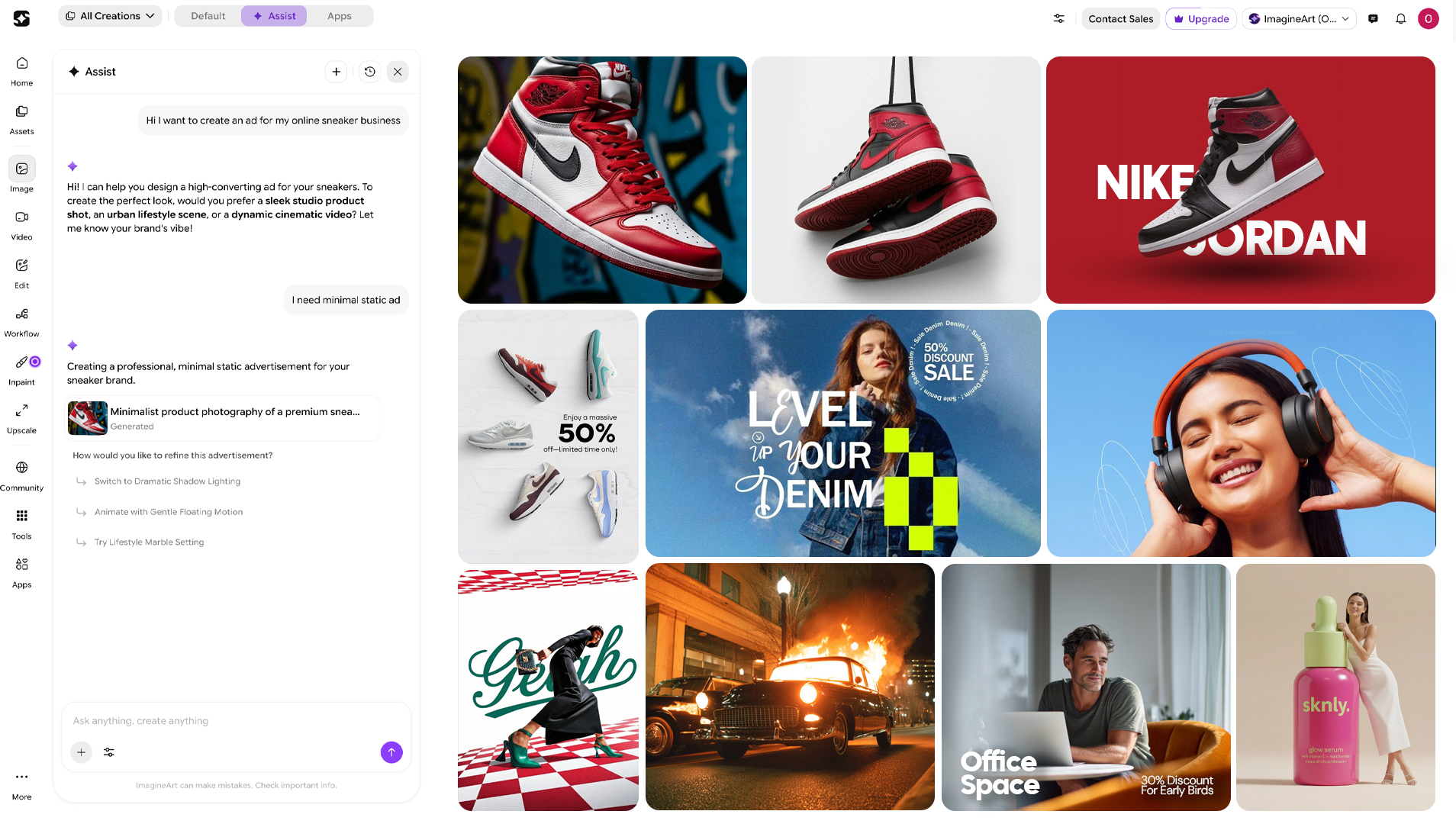Add attachment with plus in prompt box
Screen dimensions: 1456x824
click(x=81, y=752)
